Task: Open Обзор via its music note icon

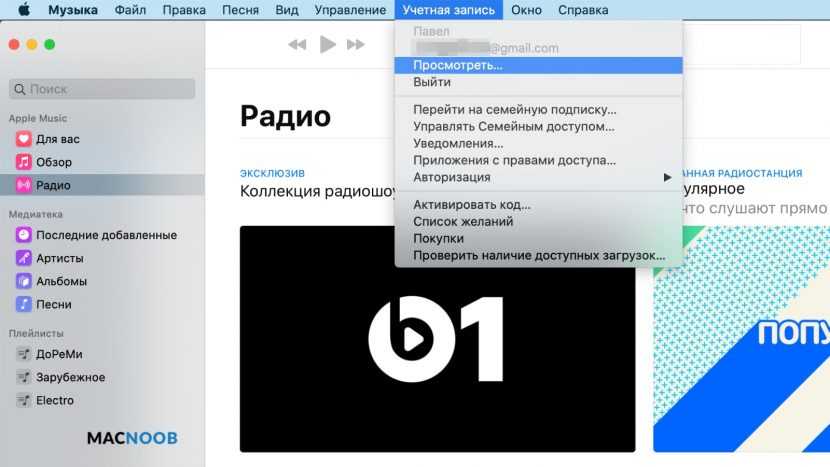Action: pyautogui.click(x=23, y=162)
